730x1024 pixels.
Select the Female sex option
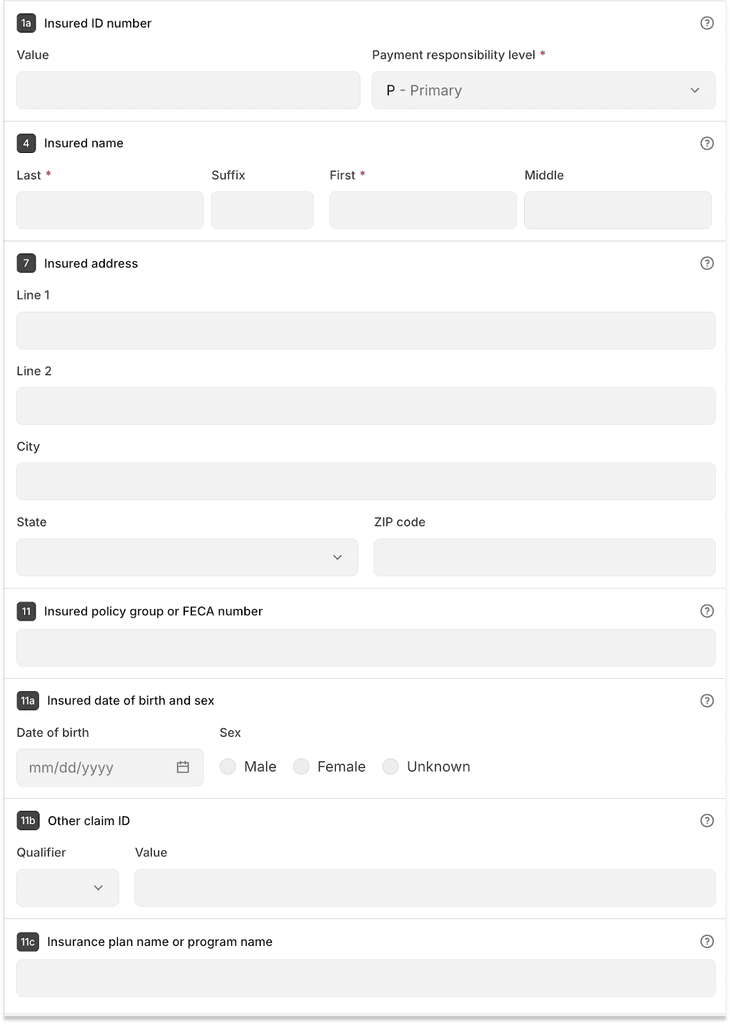tap(301, 767)
